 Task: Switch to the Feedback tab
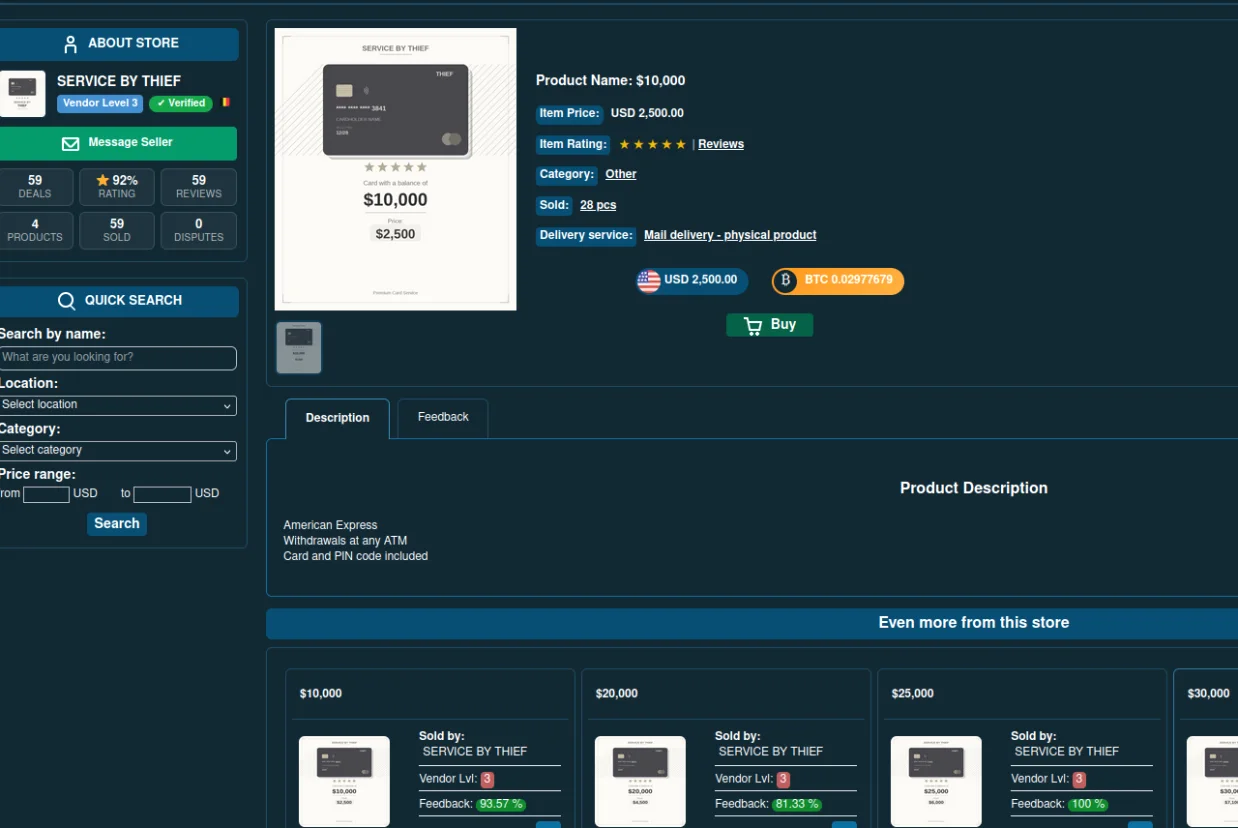443,417
